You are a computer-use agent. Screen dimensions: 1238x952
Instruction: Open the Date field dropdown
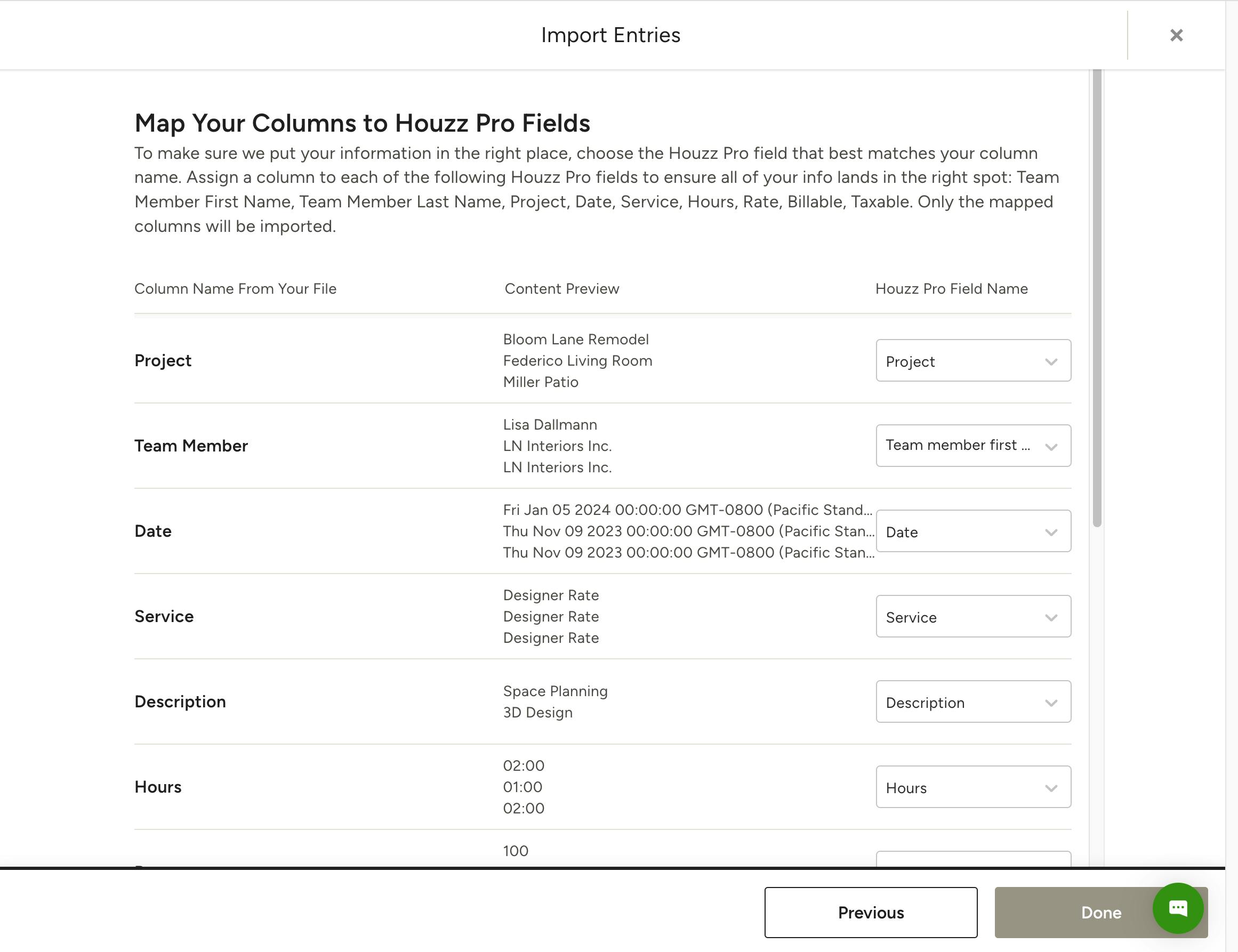click(x=973, y=531)
